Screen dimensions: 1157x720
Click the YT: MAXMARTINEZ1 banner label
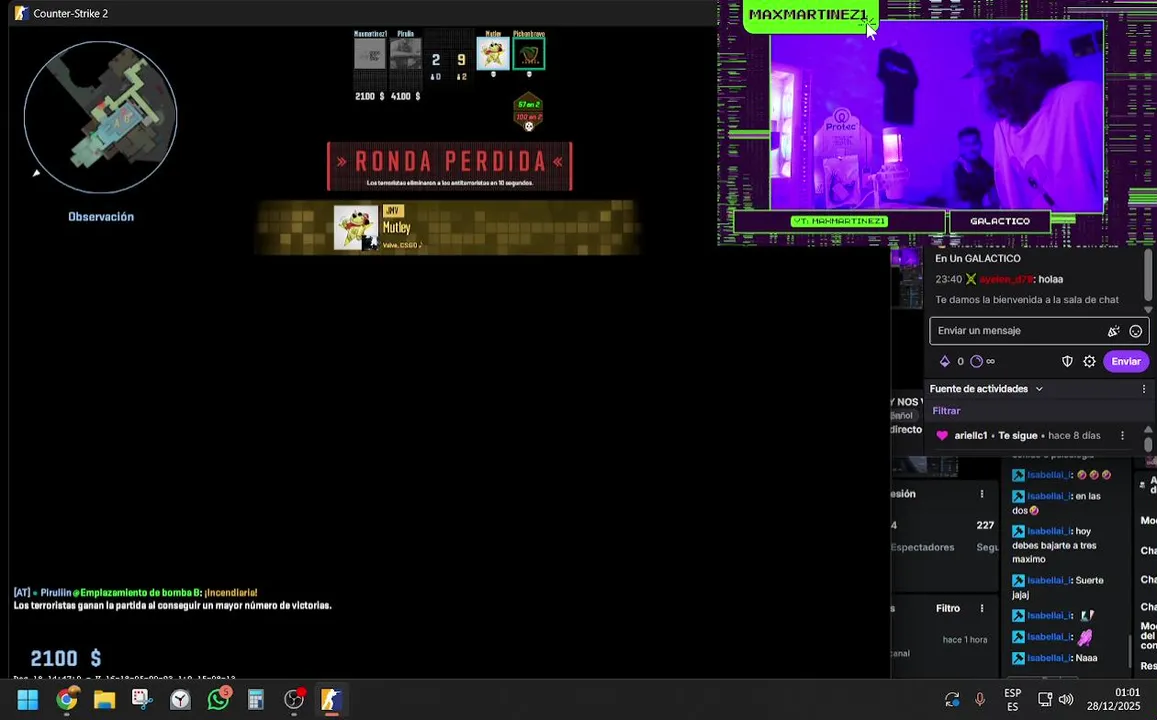pos(839,221)
